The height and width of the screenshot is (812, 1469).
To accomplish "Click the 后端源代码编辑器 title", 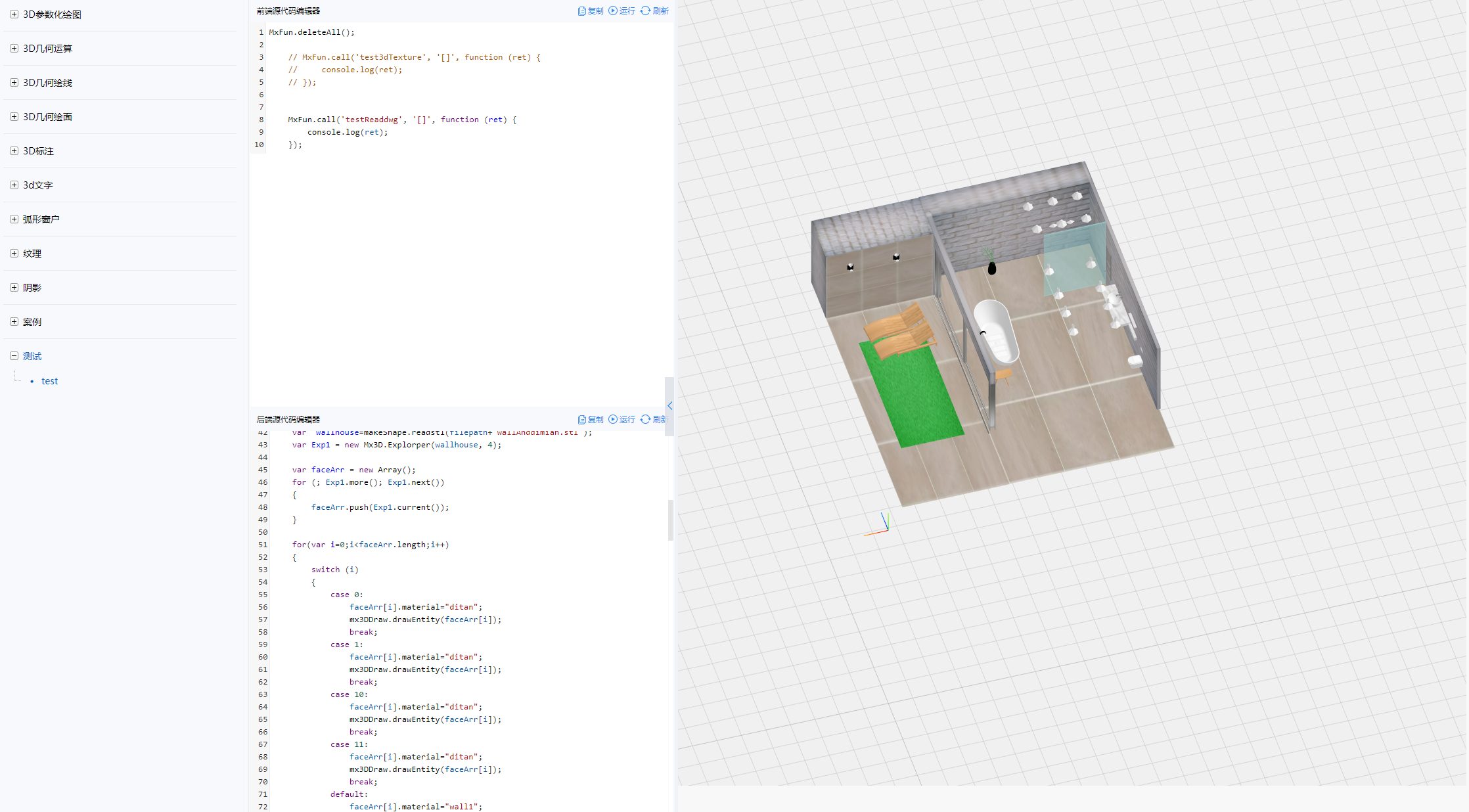I will click(288, 420).
